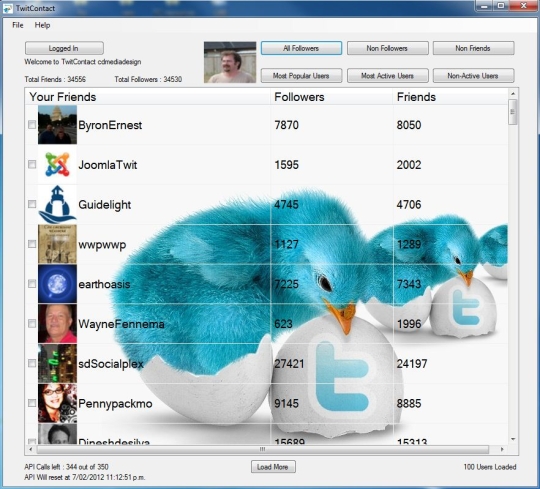View Most Popular Users
The width and height of the screenshot is (540, 489).
click(x=301, y=76)
